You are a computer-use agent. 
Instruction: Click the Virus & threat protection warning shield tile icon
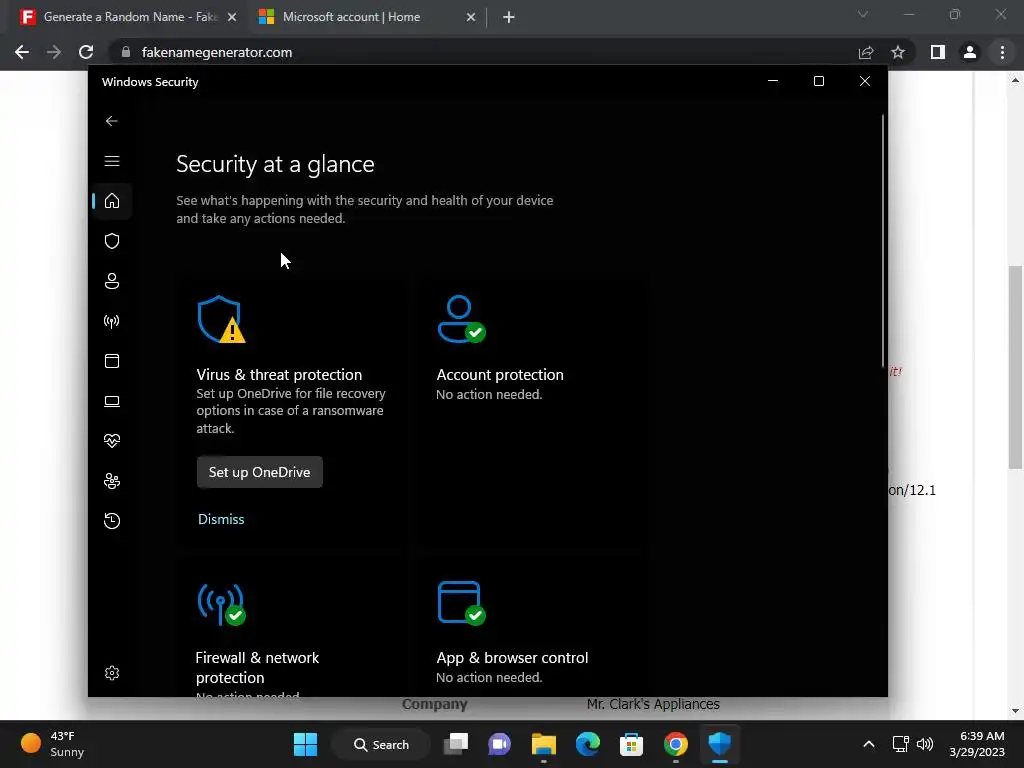[x=221, y=319]
